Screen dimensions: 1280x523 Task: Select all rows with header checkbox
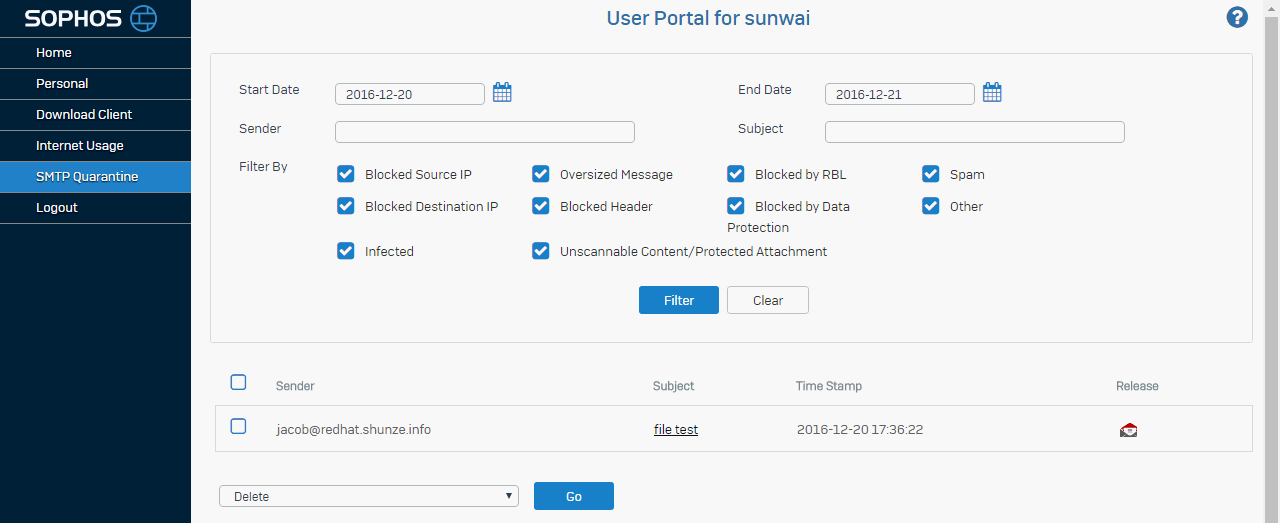[x=238, y=382]
